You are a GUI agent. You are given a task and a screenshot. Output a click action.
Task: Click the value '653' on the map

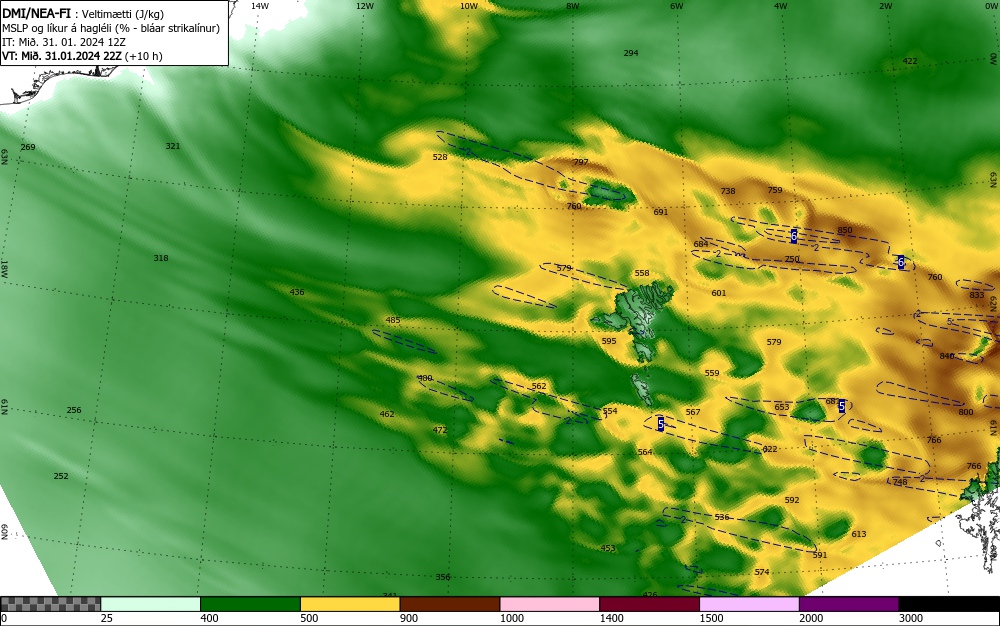pyautogui.click(x=782, y=407)
